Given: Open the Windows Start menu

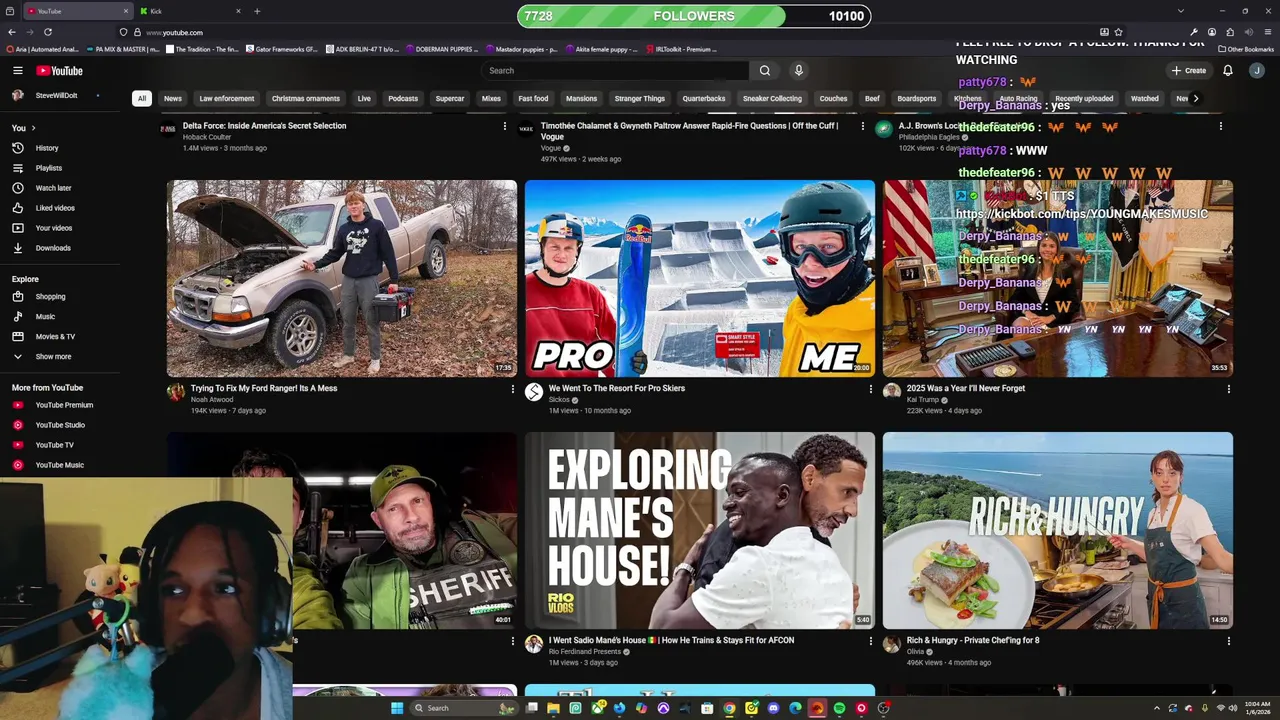Looking at the screenshot, I should tap(397, 708).
